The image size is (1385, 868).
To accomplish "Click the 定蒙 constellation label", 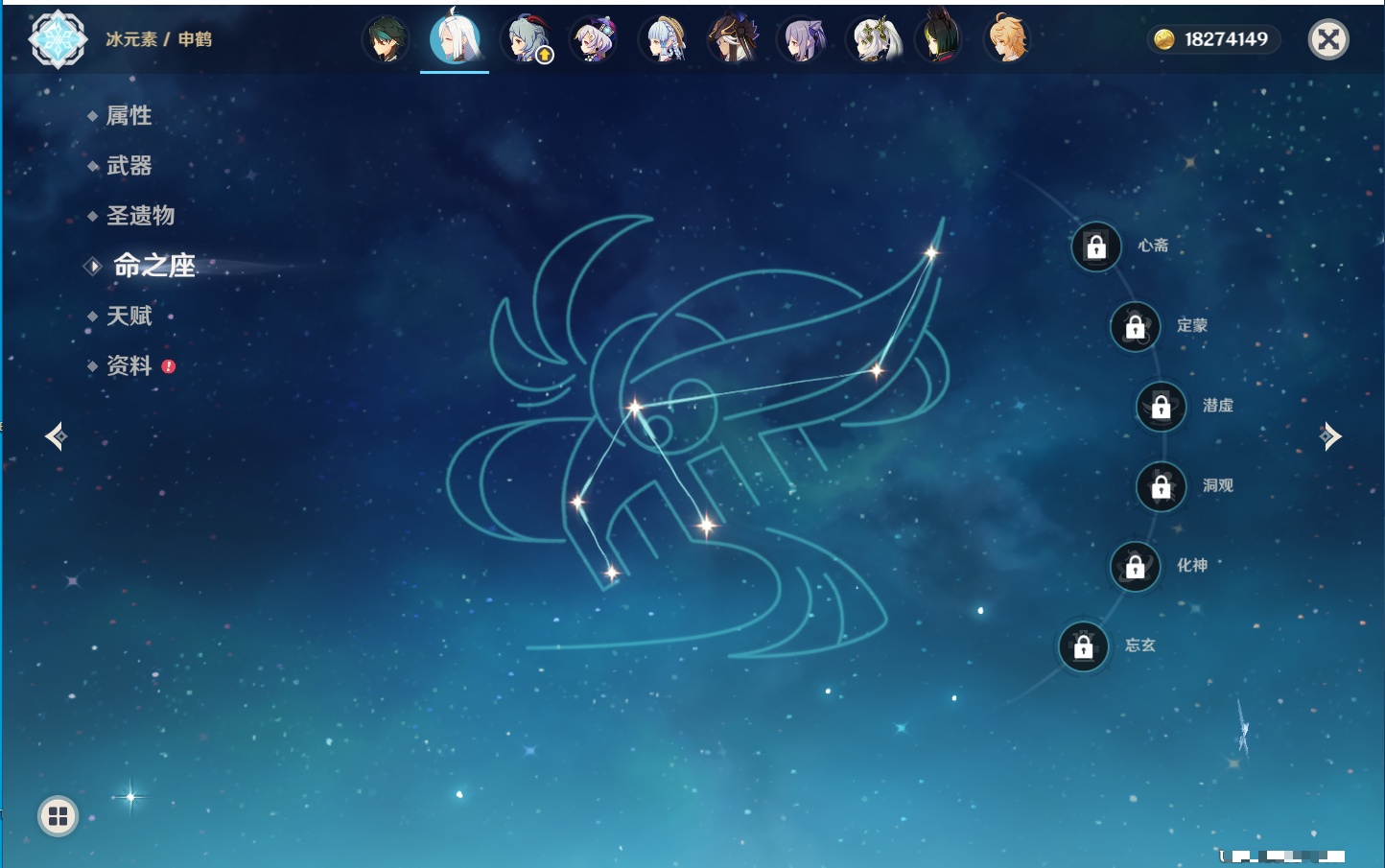I will coord(1192,325).
